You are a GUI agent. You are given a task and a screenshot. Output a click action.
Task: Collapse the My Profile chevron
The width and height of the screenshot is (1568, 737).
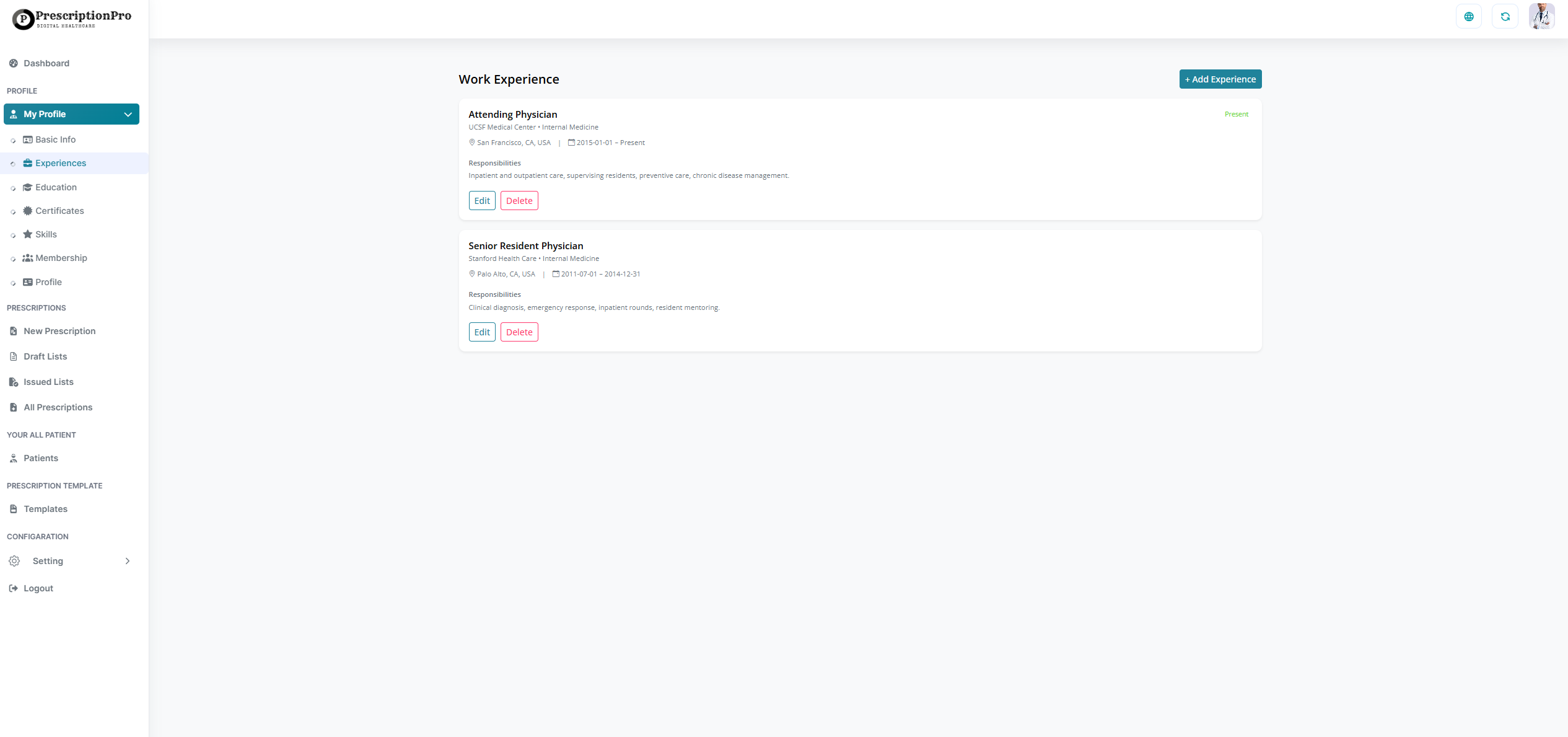[128, 114]
